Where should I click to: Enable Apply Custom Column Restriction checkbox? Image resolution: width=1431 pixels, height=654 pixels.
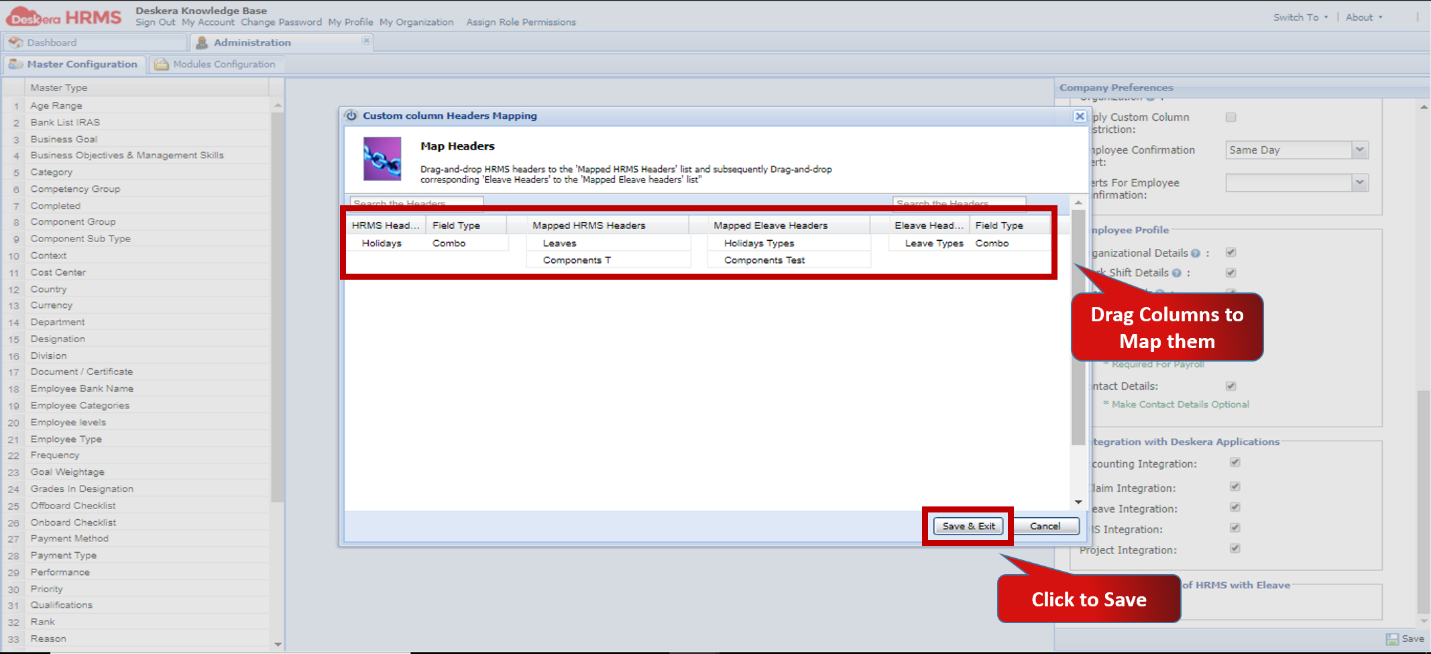pos(1231,117)
